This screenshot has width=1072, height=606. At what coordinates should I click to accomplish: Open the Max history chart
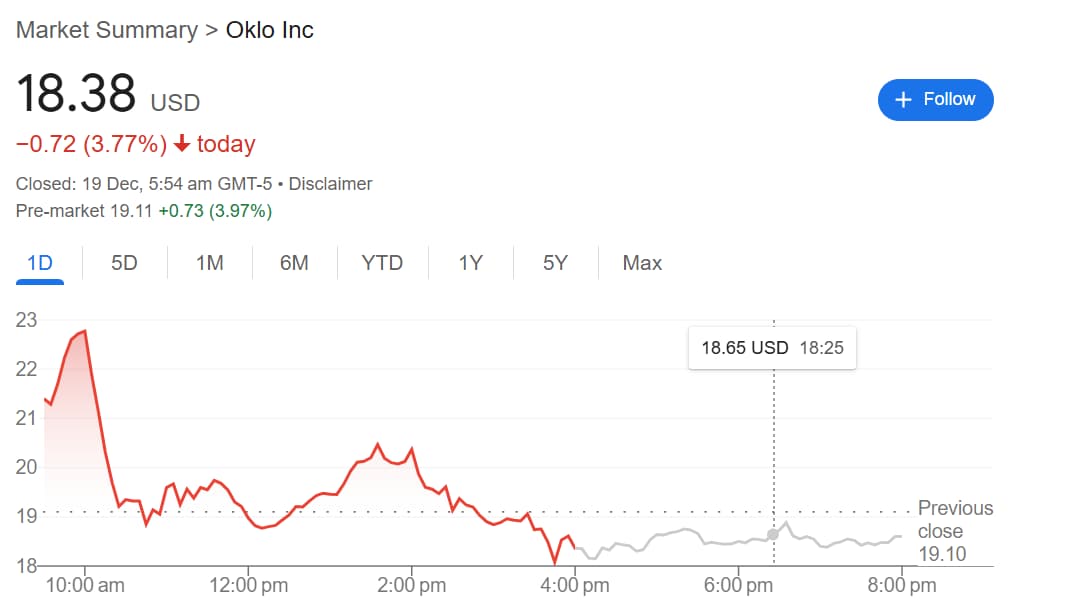641,263
